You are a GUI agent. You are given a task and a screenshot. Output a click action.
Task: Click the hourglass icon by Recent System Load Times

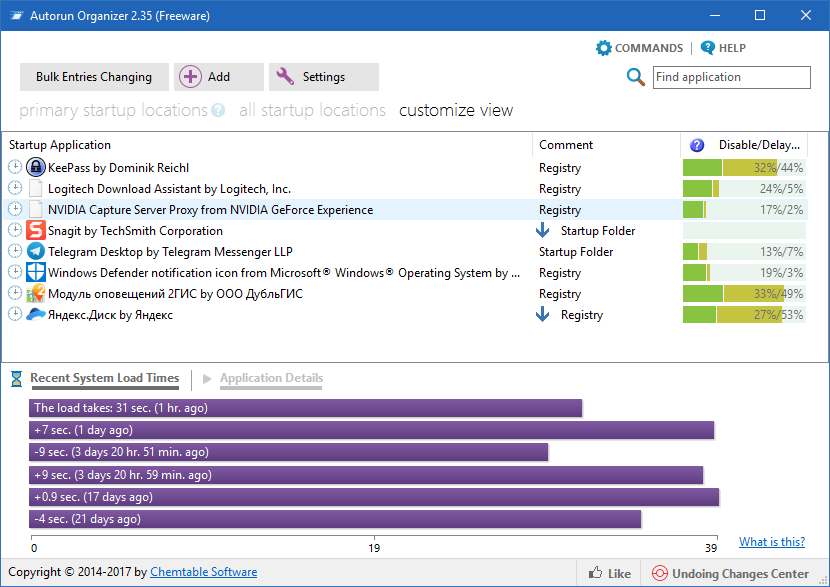pos(16,378)
